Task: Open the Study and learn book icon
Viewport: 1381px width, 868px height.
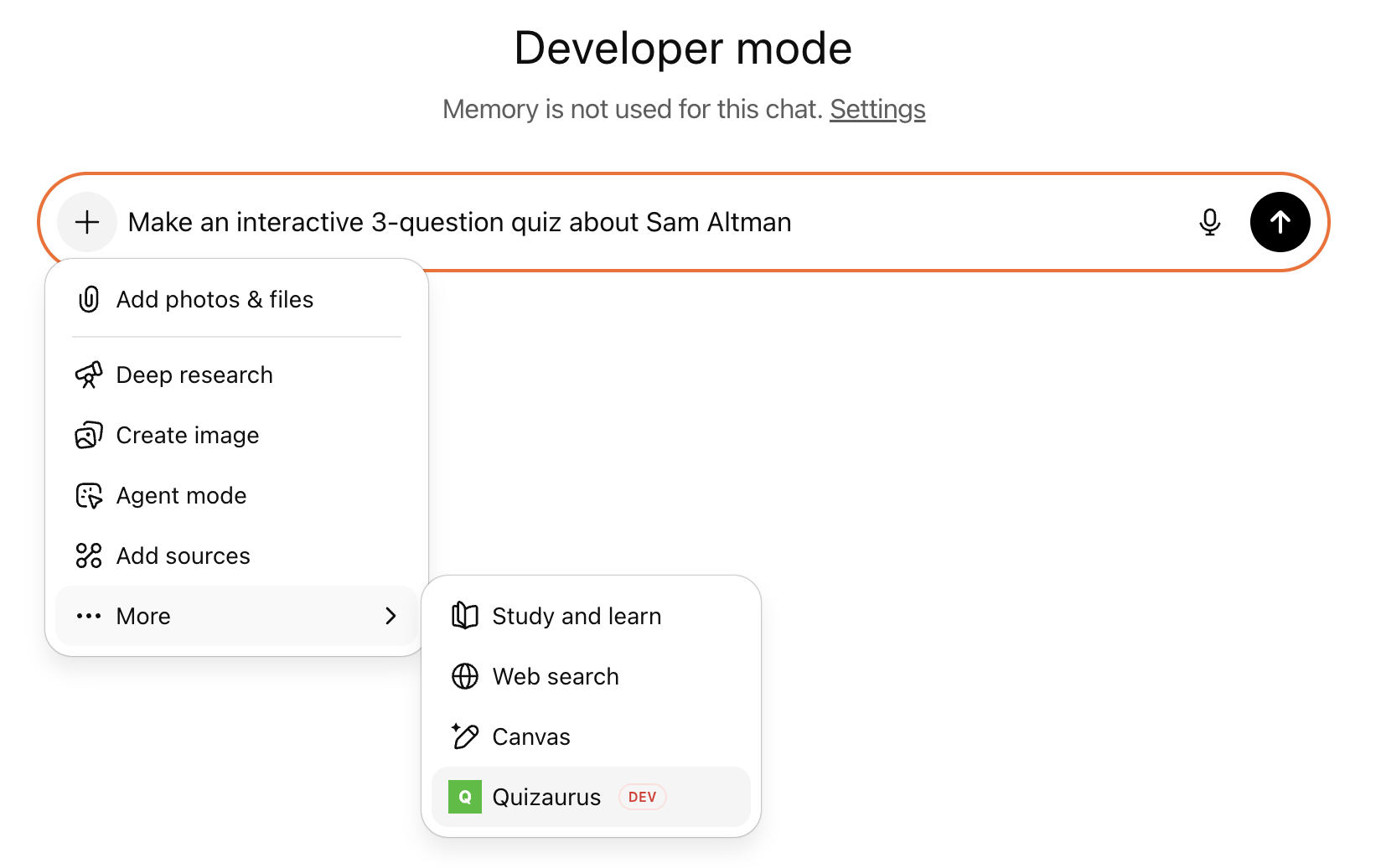Action: pyautogui.click(x=465, y=616)
